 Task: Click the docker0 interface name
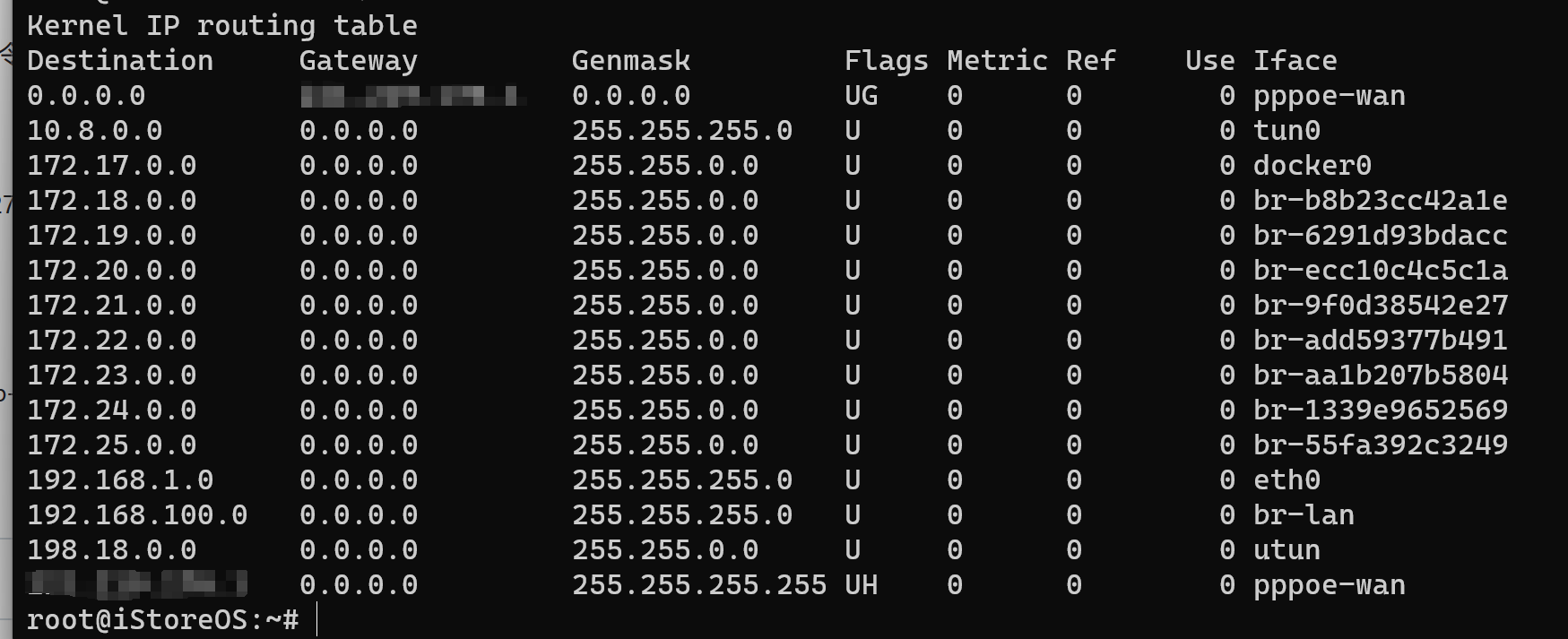(1312, 165)
